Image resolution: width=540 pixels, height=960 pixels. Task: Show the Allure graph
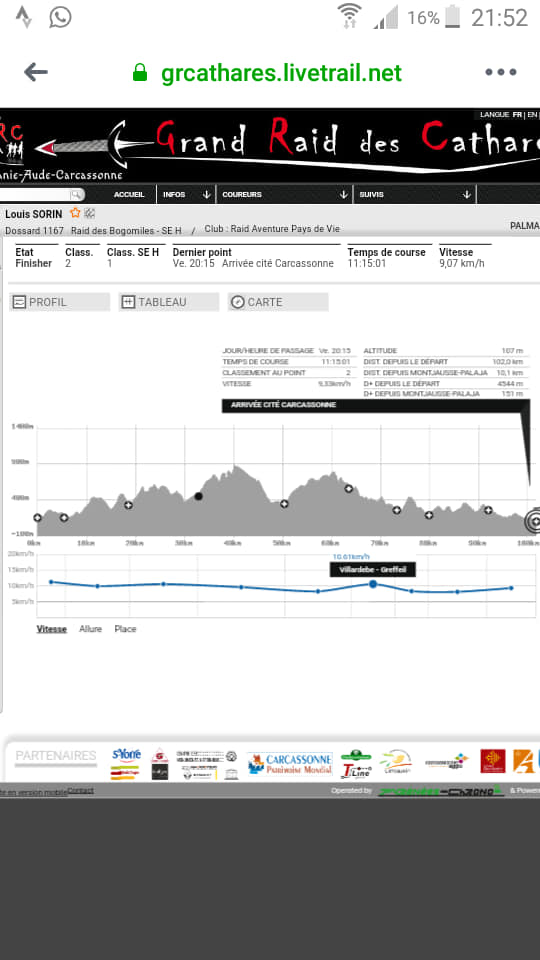[x=91, y=629]
